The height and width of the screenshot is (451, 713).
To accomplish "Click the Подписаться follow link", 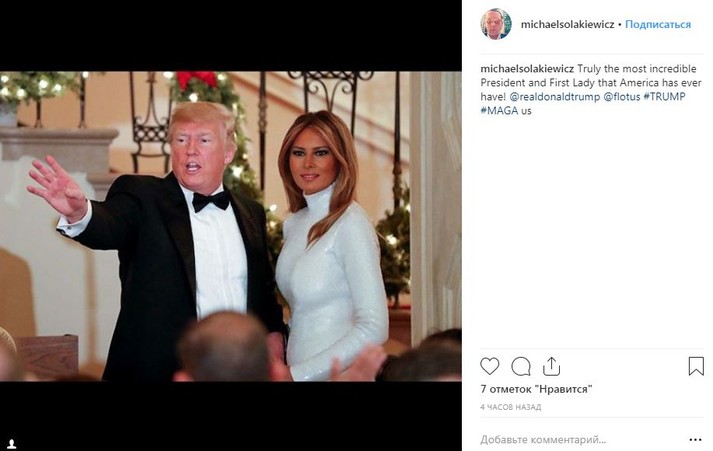I will [658, 24].
